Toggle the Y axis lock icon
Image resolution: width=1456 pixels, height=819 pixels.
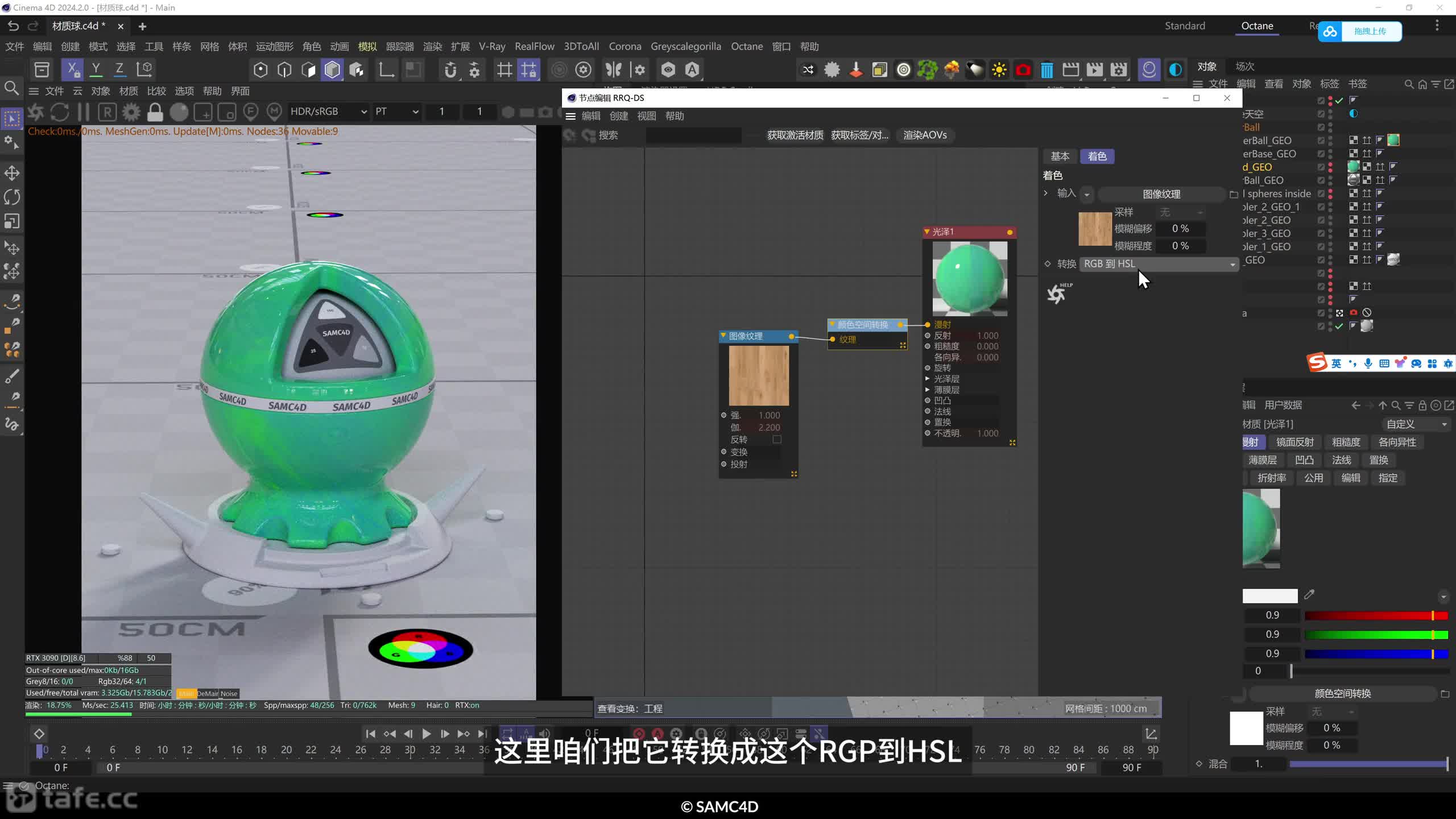point(96,69)
